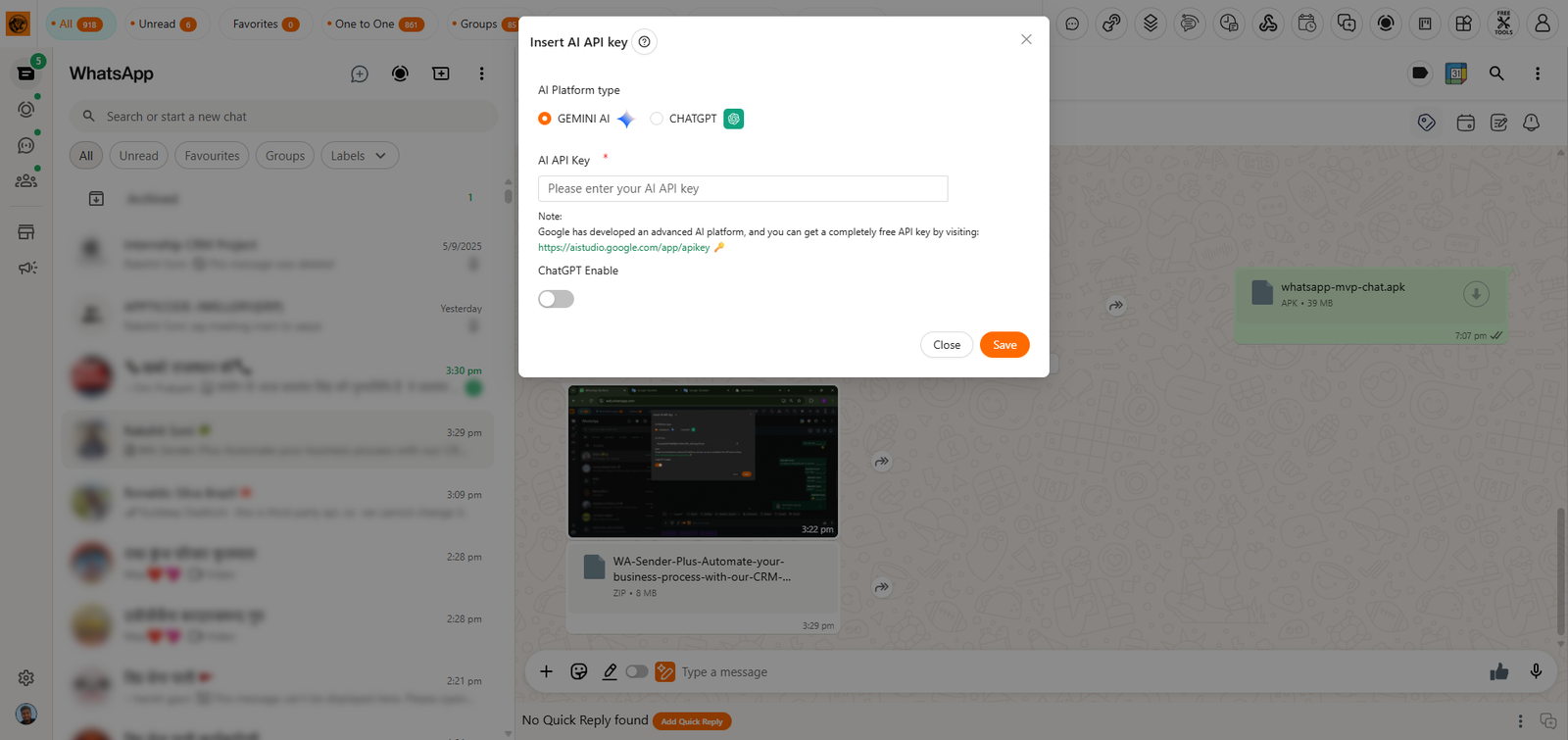Click the black label tag icon in chat header
This screenshot has width=1568, height=740.
point(1420,74)
